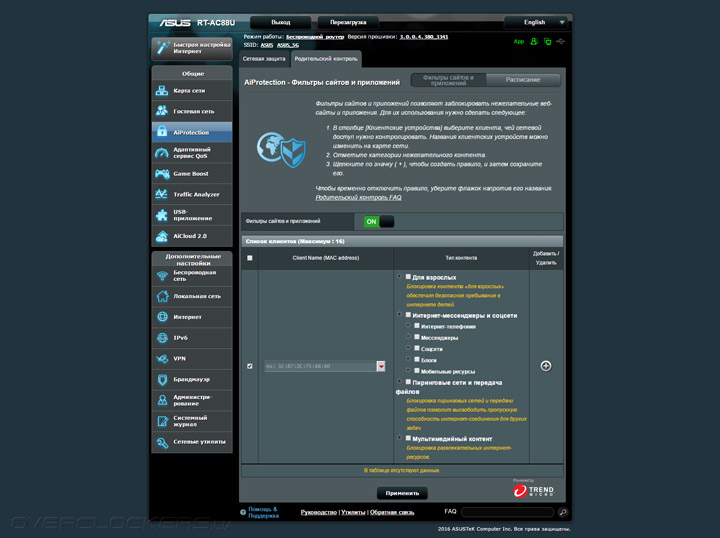The height and width of the screenshot is (538, 720).
Task: Open the Wireless router operation mode link
Action: (315, 37)
